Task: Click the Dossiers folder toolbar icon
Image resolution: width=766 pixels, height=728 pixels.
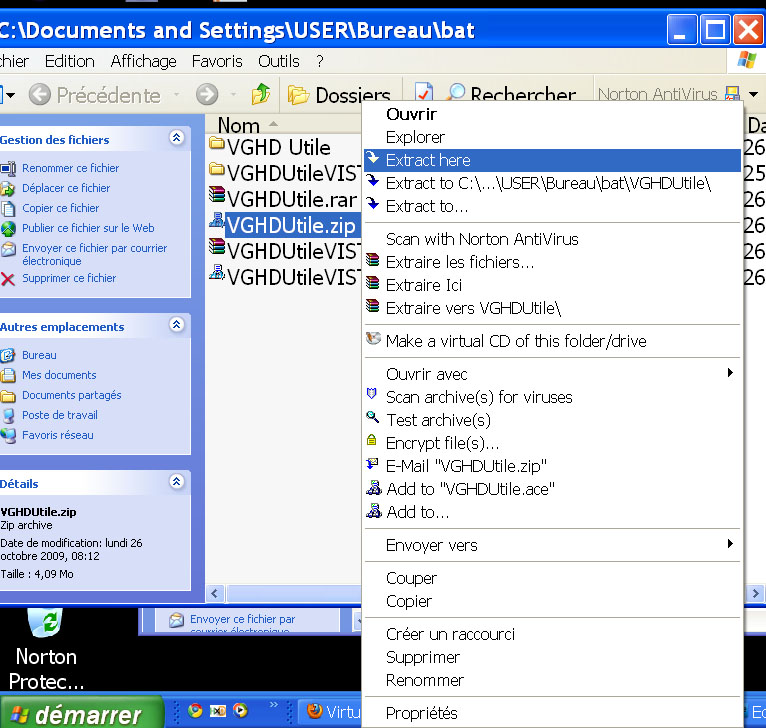Action: [x=298, y=95]
